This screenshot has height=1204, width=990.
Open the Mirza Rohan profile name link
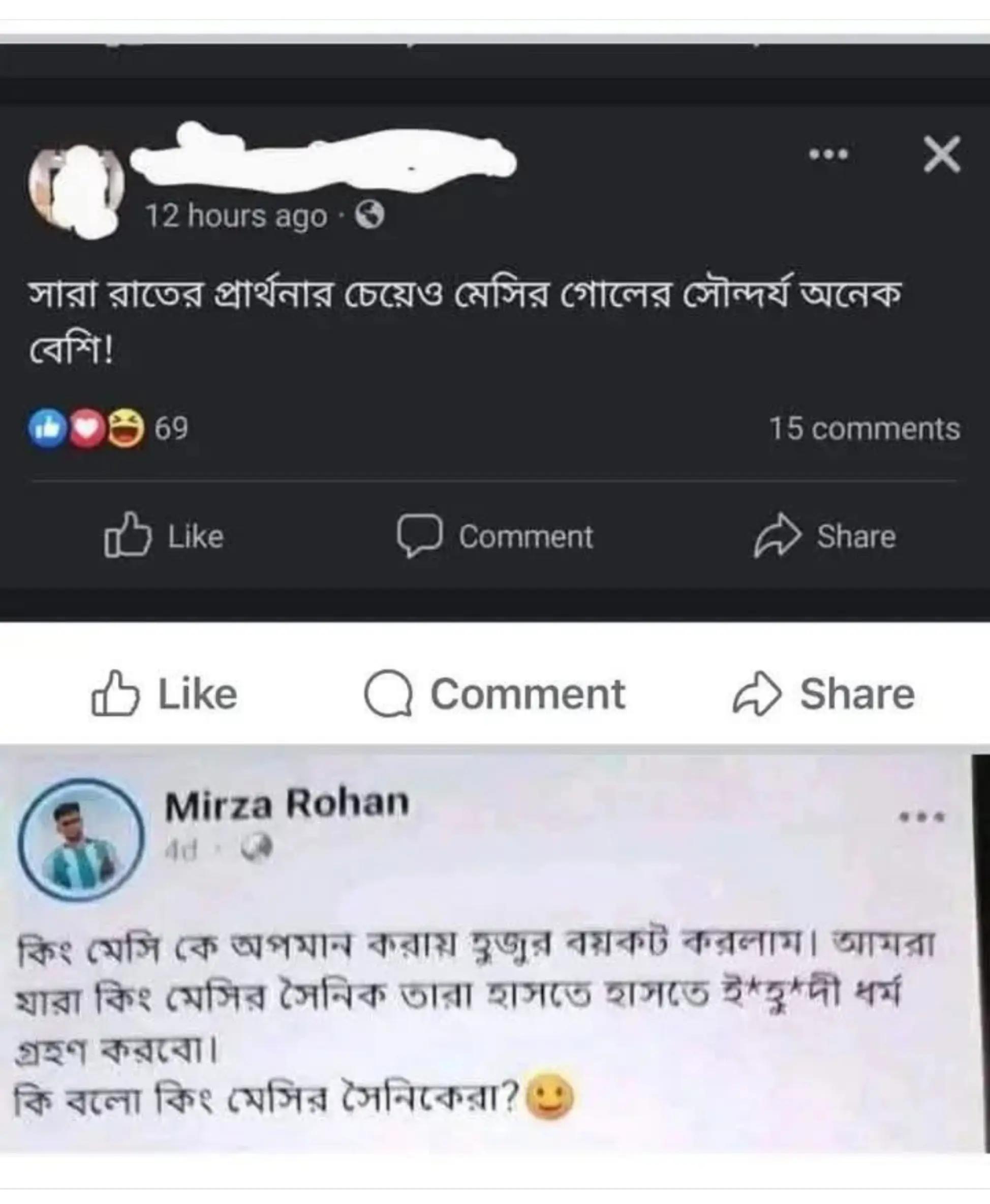[287, 804]
